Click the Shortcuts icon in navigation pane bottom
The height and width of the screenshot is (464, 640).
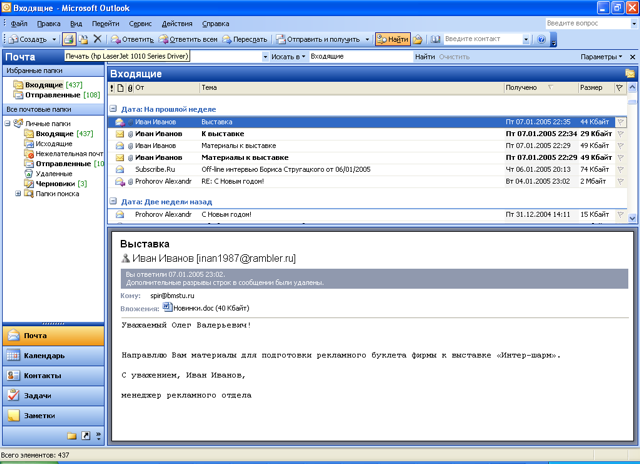point(86,435)
